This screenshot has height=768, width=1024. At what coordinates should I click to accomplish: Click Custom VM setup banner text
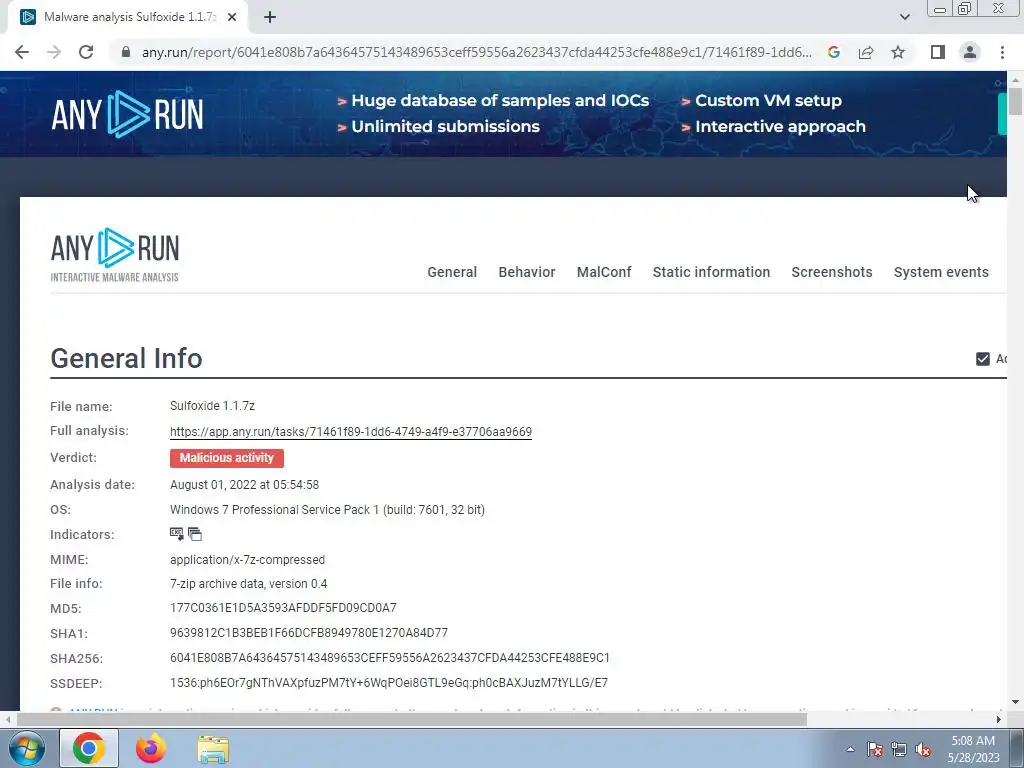point(768,101)
